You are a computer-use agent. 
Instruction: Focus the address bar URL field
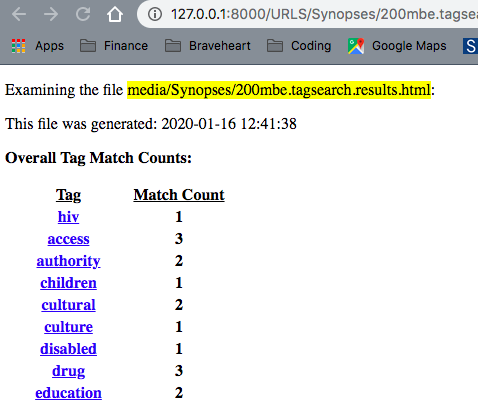323,14
